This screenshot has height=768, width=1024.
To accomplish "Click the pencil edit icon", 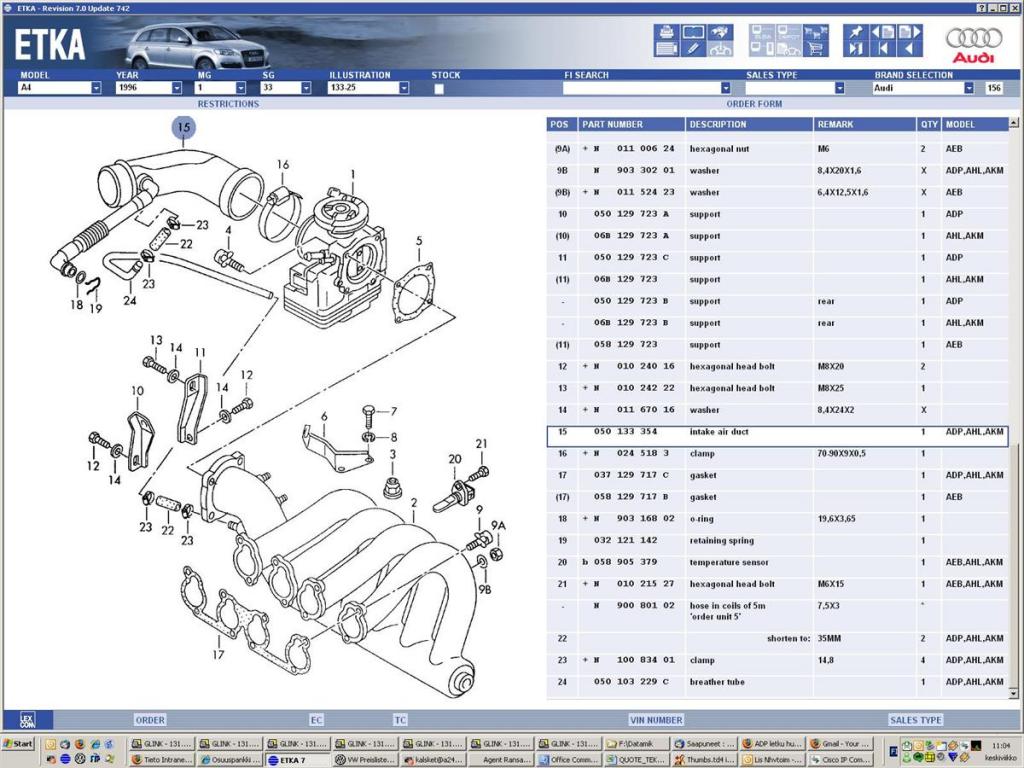I will click(x=693, y=48).
